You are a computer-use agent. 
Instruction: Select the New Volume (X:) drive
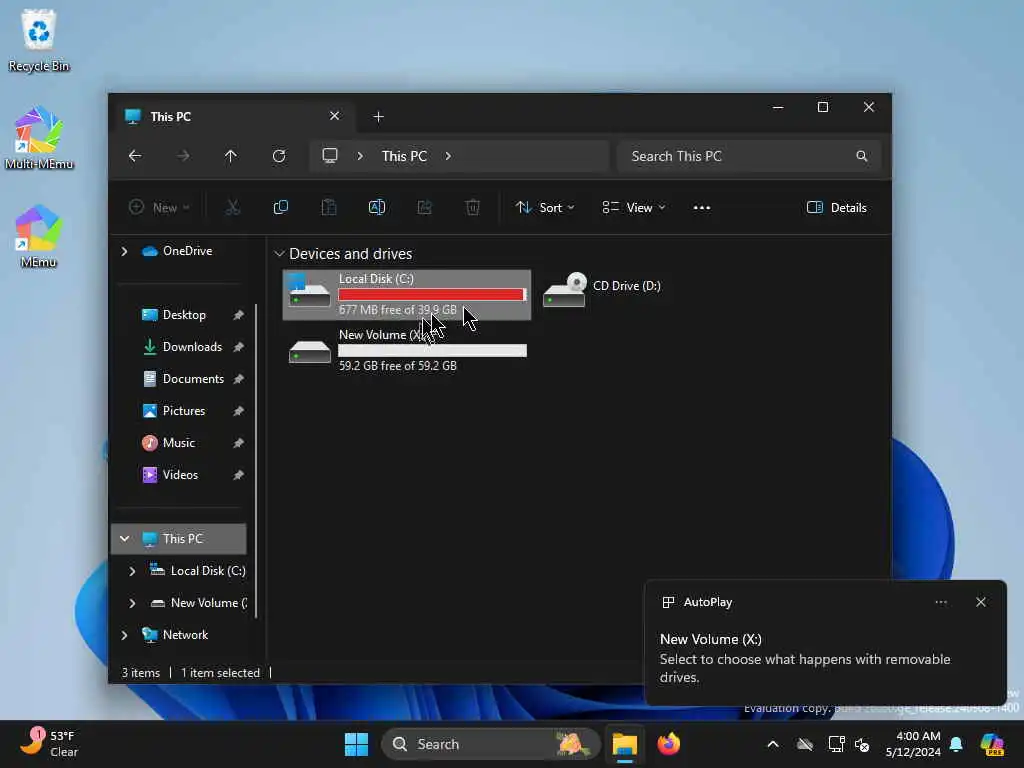coord(407,350)
